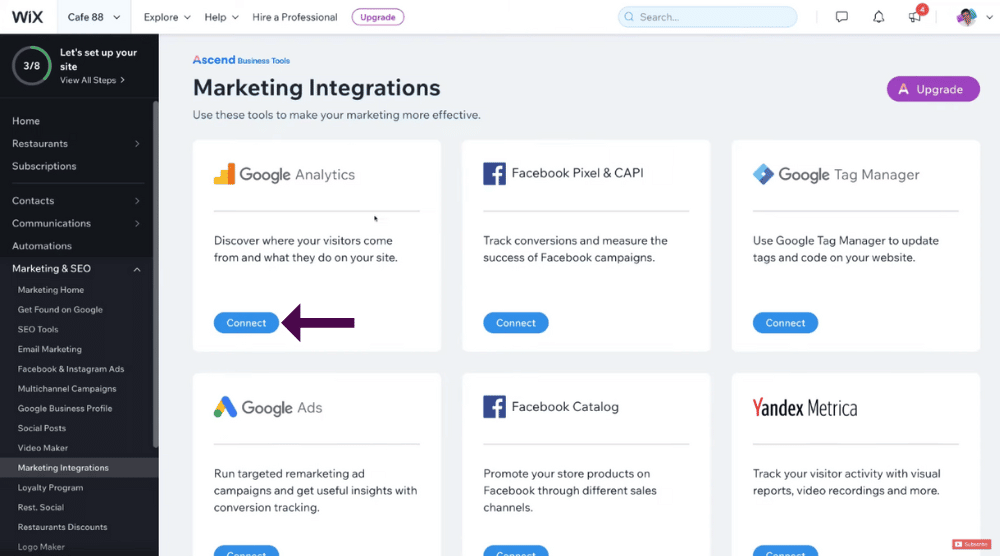Open the Explore dropdown menu
This screenshot has width=1000, height=556.
pos(167,17)
